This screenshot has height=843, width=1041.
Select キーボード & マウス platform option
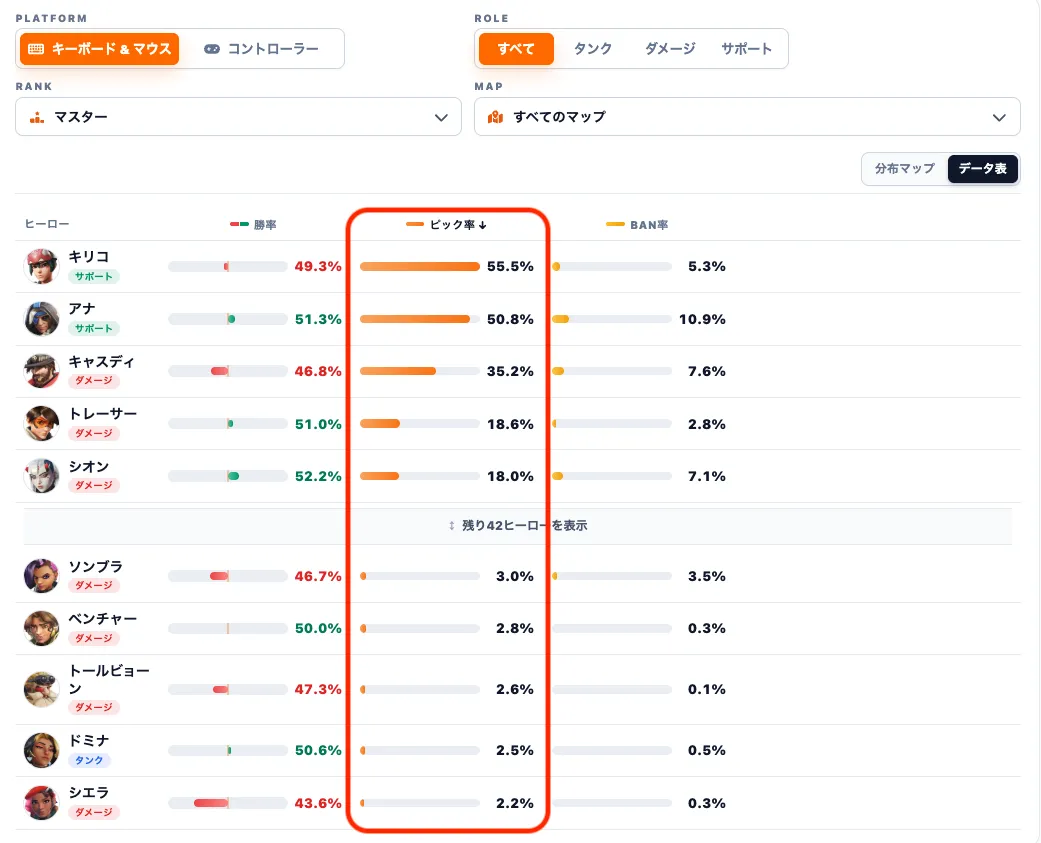(100, 49)
